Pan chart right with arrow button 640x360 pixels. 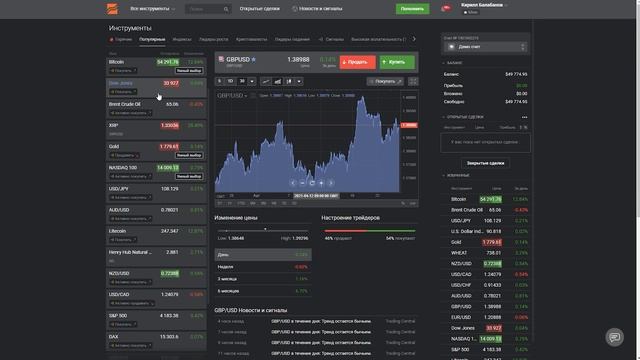[331, 183]
